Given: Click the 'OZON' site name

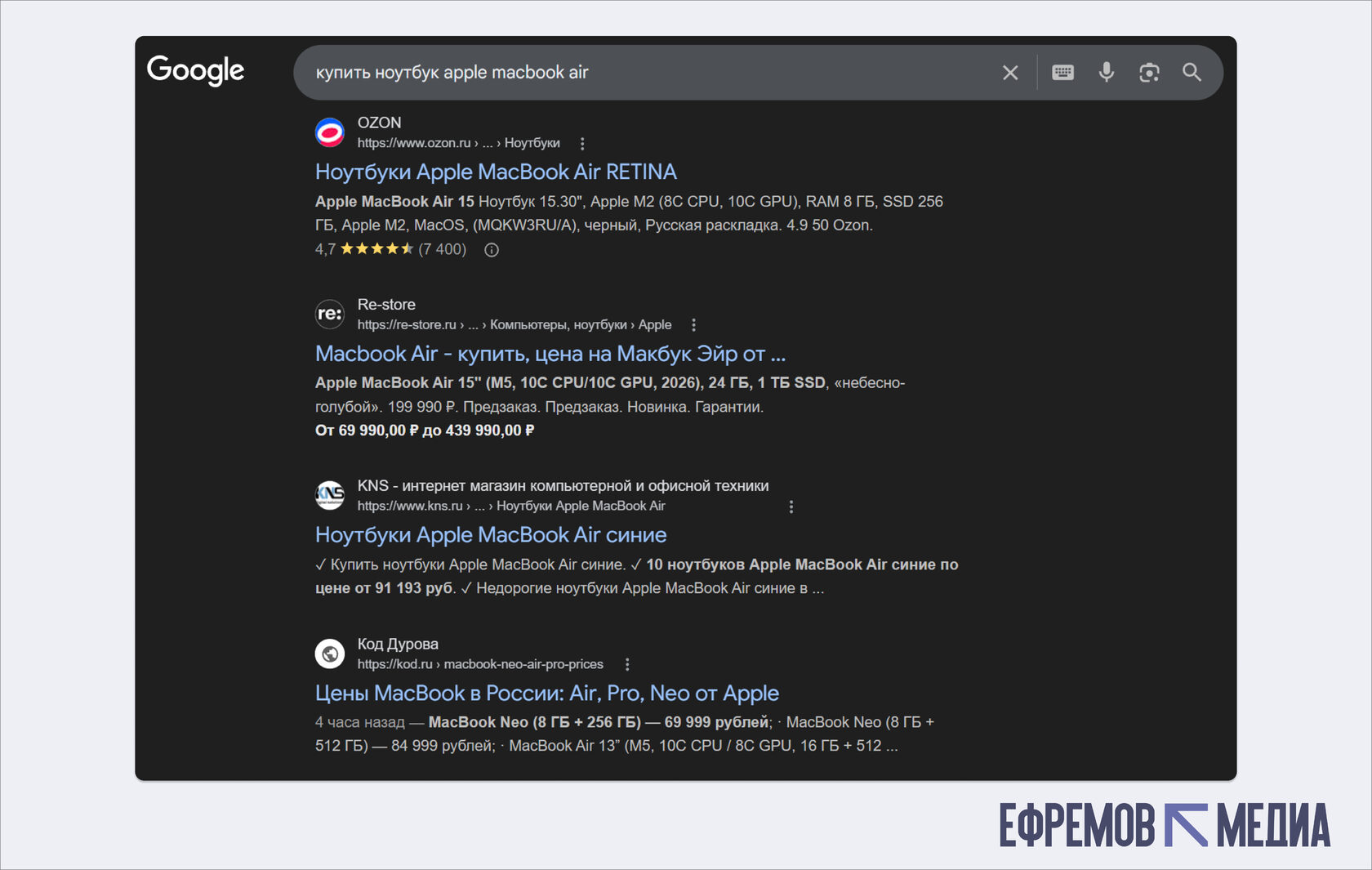Looking at the screenshot, I should [x=380, y=123].
